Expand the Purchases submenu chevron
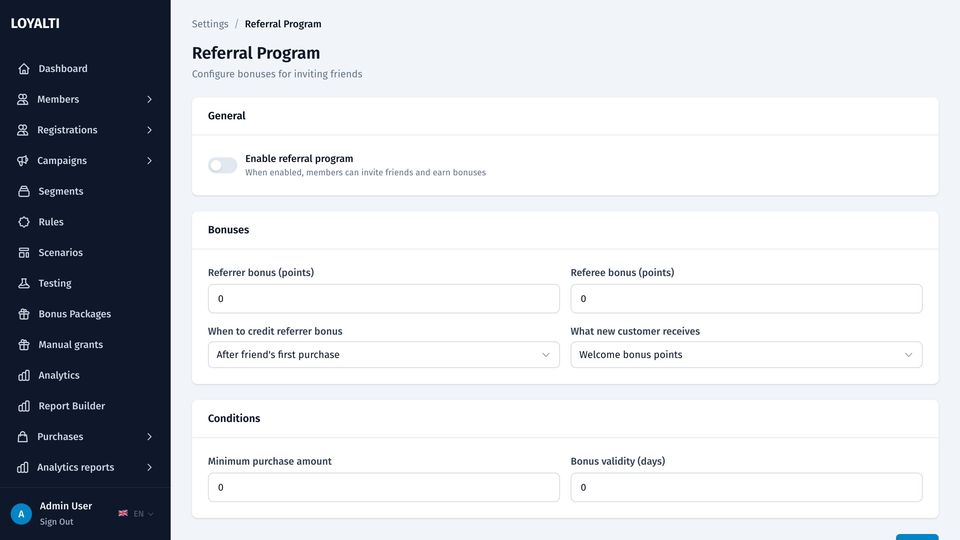960x540 pixels. (x=149, y=437)
